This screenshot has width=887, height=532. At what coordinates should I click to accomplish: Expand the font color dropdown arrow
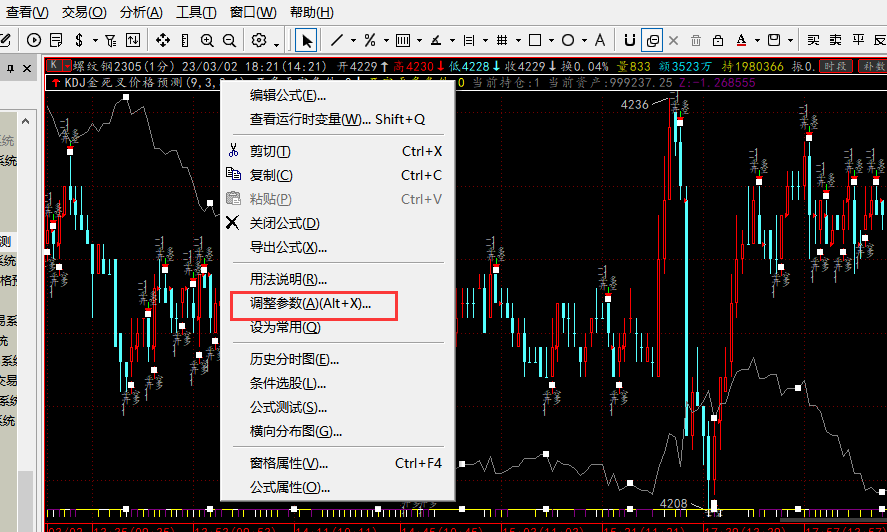point(757,41)
